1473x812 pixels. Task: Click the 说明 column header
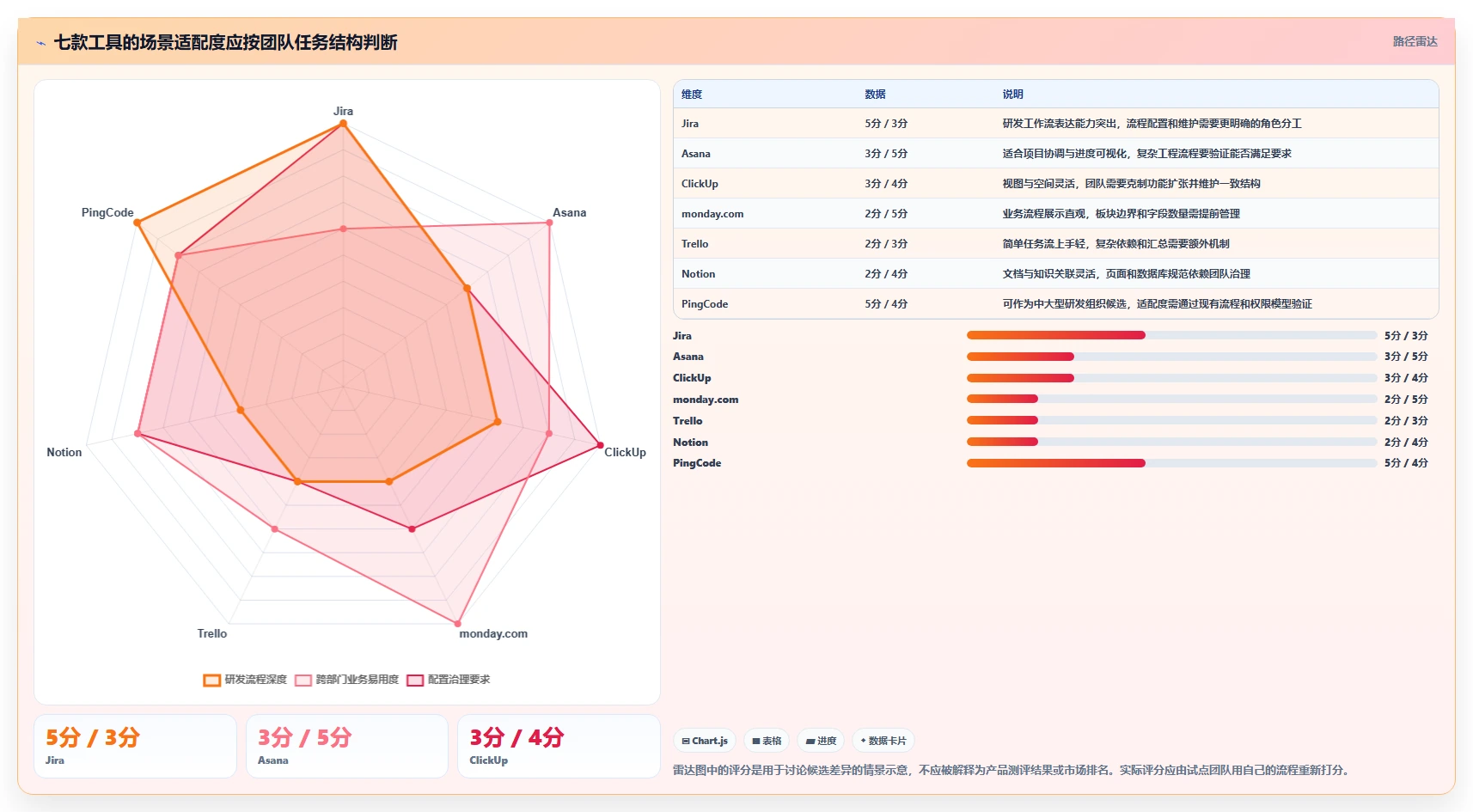click(1012, 95)
